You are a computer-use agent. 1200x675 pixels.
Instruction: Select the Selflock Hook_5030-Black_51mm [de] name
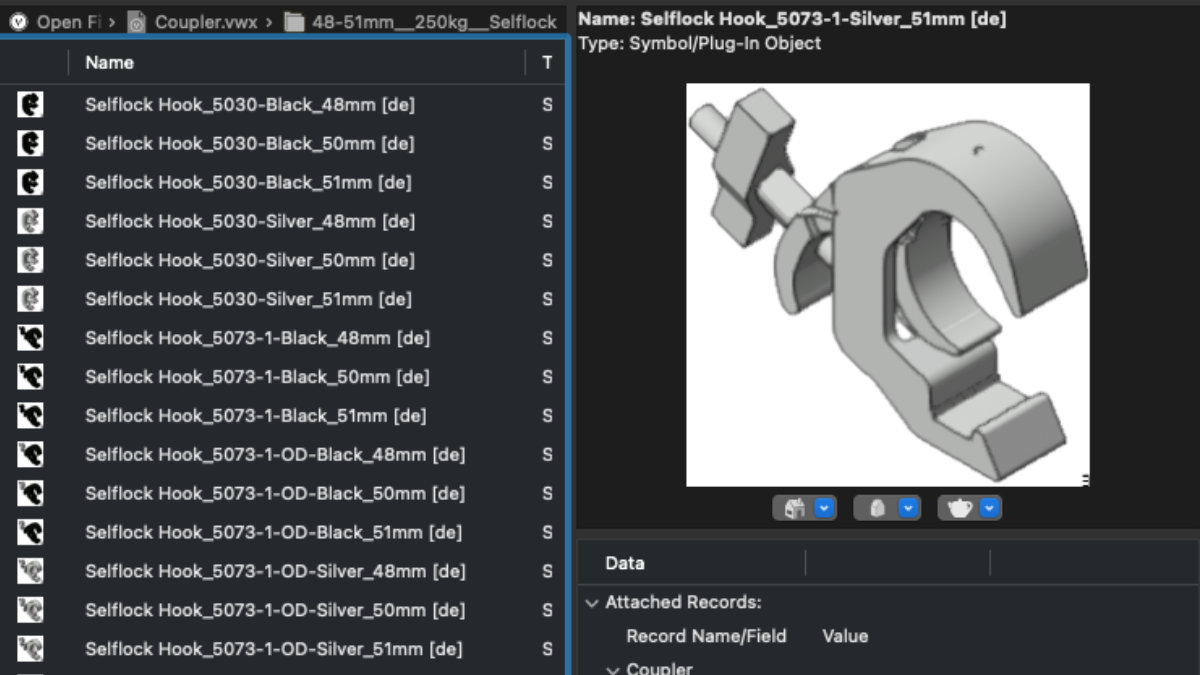248,182
